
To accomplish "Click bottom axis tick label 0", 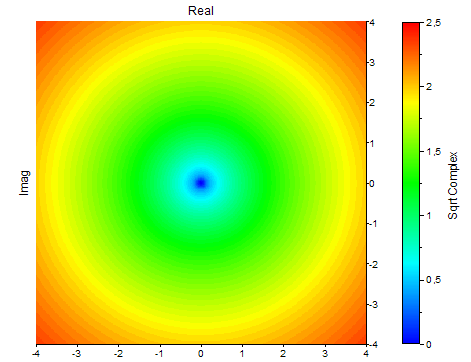I will click(x=201, y=354).
